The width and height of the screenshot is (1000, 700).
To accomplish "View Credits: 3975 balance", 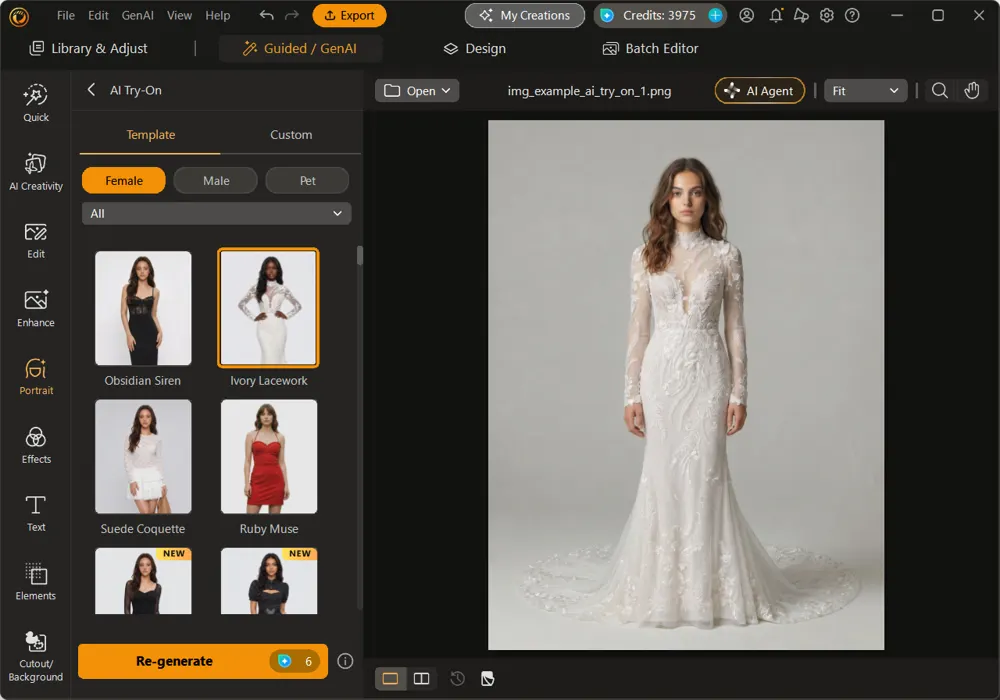I will pyautogui.click(x=659, y=15).
